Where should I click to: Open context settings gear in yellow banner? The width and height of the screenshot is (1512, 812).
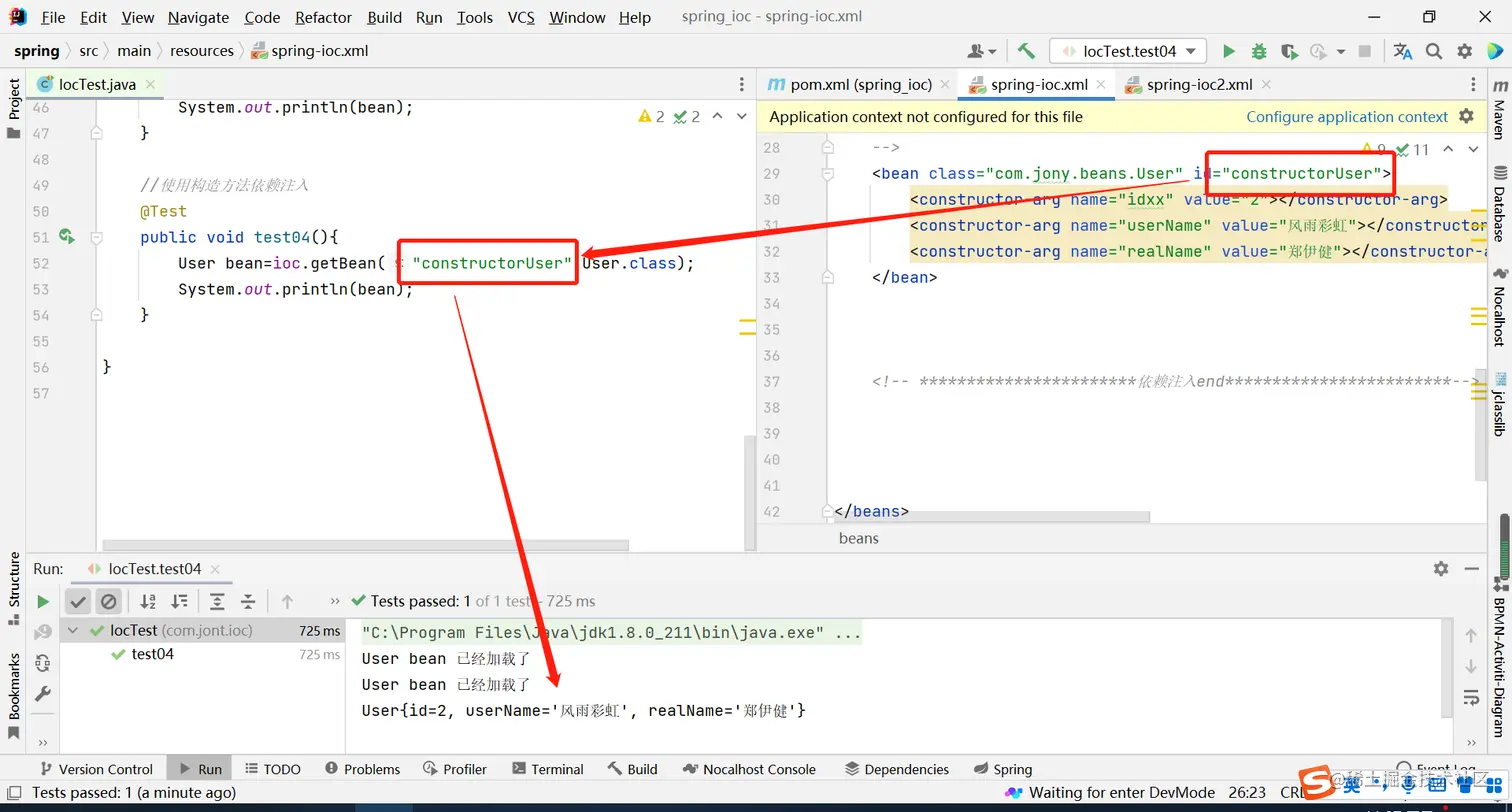click(1466, 116)
